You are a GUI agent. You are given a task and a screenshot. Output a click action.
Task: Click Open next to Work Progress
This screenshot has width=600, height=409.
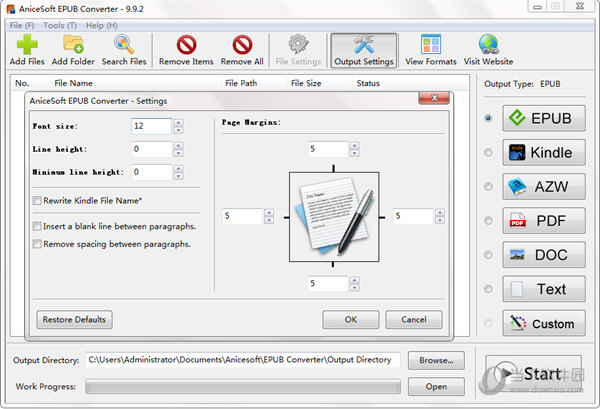coord(436,386)
